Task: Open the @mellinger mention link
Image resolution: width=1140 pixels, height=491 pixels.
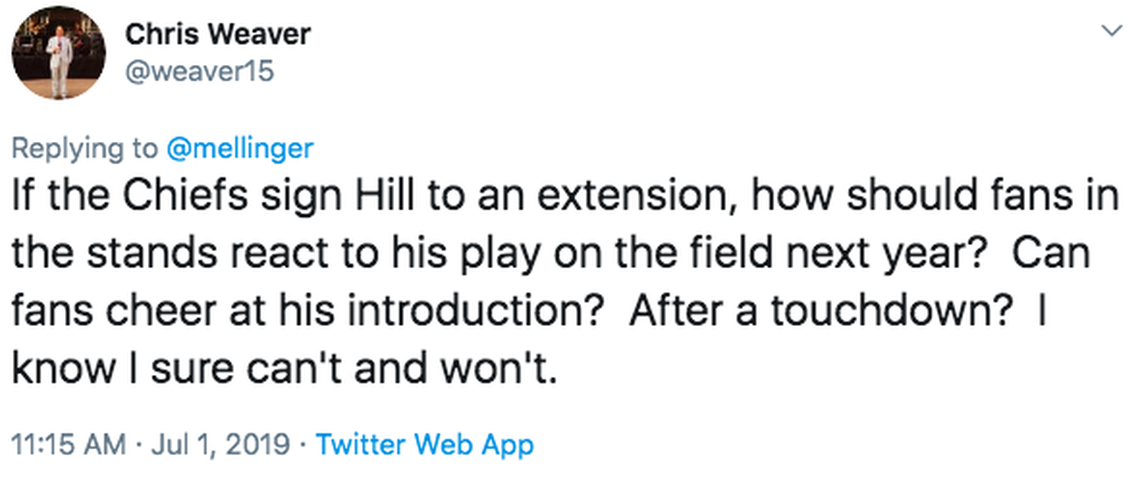Action: coord(239,149)
